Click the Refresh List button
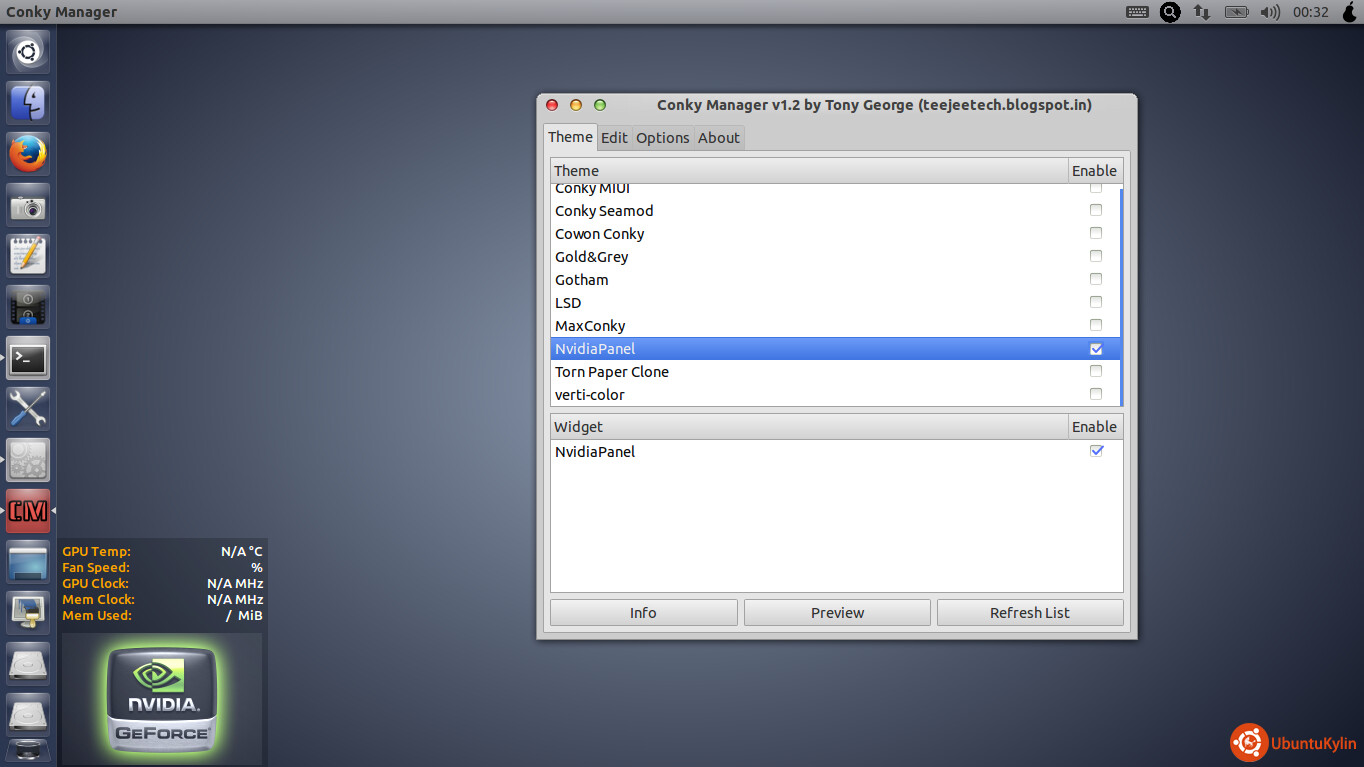 [1029, 613]
